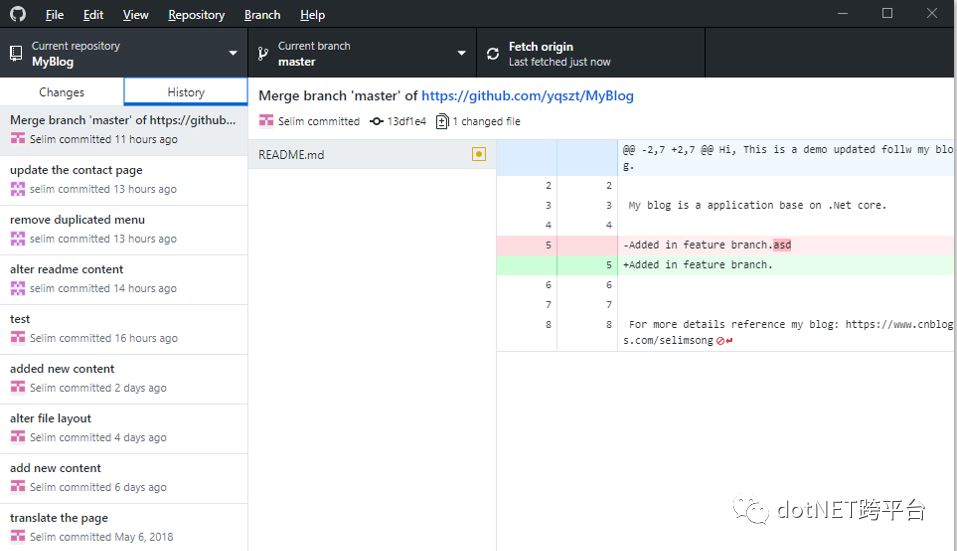Click avatar on 'added new content' commit
Viewport: 957px width, 551px height.
click(18, 387)
